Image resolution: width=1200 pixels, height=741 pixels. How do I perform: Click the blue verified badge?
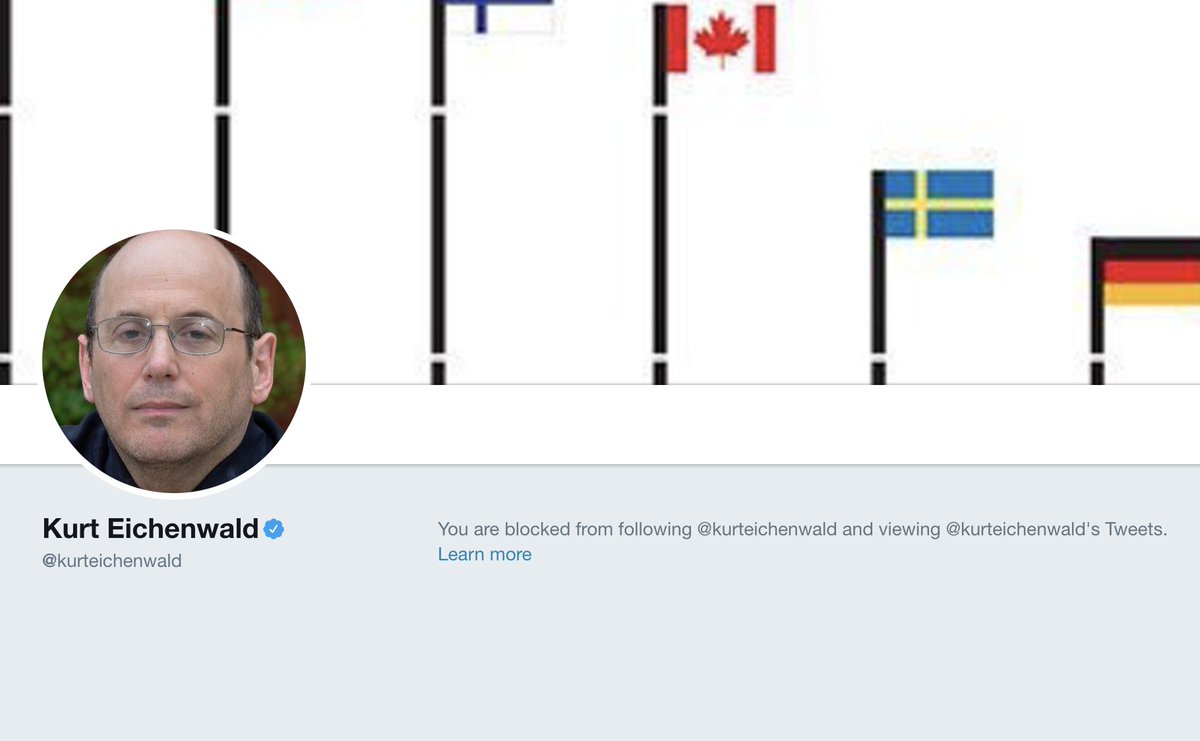[x=274, y=529]
